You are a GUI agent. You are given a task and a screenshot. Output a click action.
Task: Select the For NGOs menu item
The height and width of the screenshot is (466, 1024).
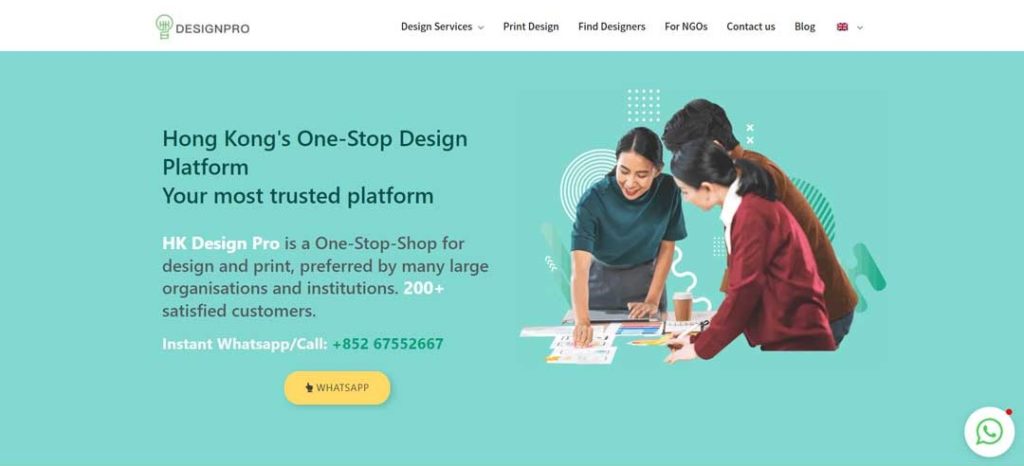pos(686,27)
